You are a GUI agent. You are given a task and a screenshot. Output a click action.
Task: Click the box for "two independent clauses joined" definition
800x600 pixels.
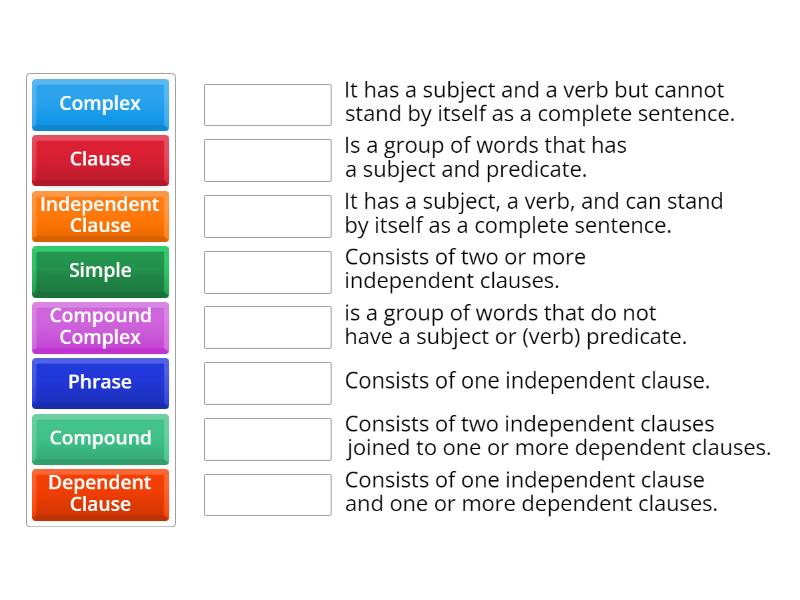coord(267,439)
